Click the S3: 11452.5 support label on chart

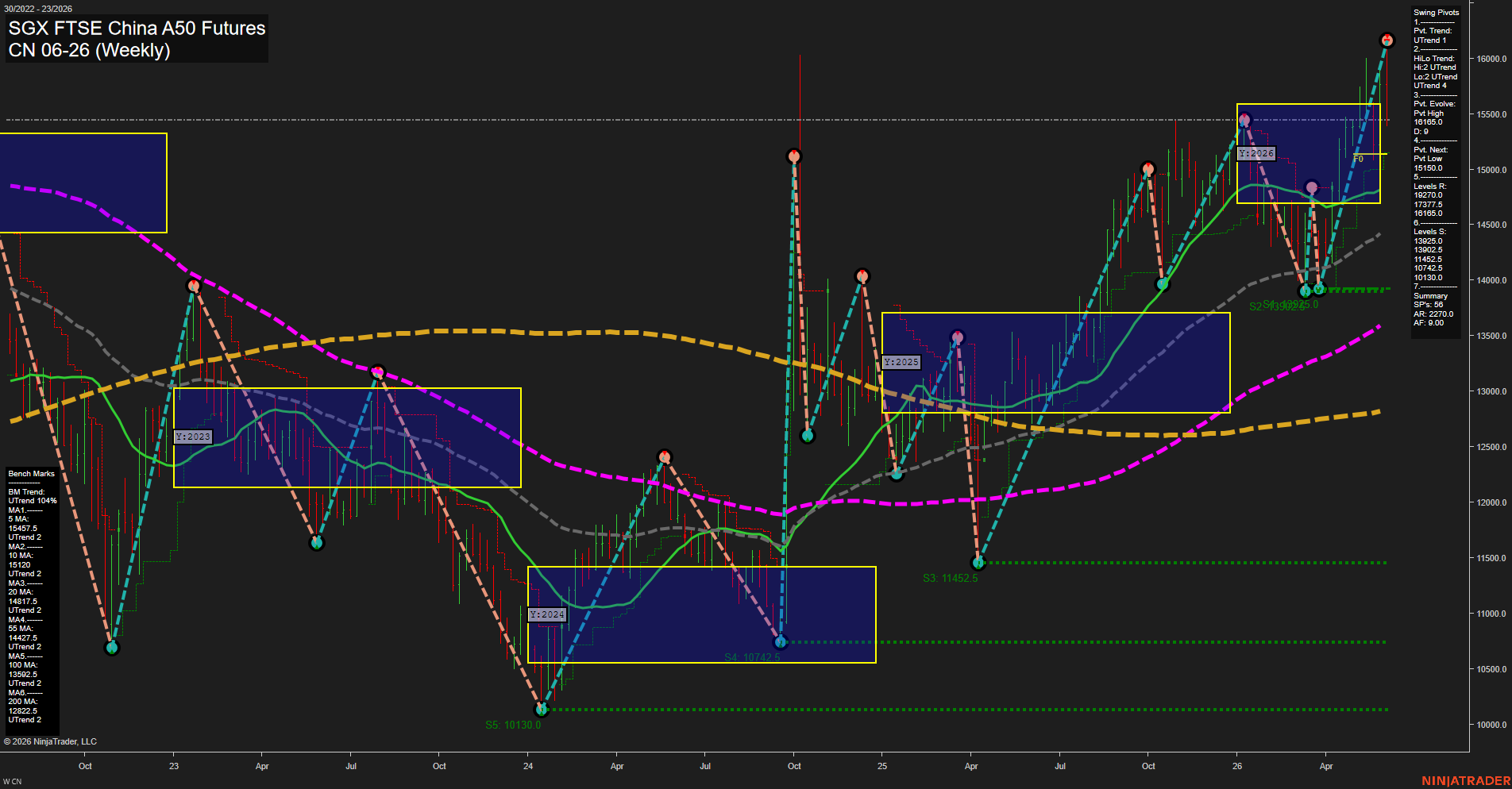tap(951, 578)
